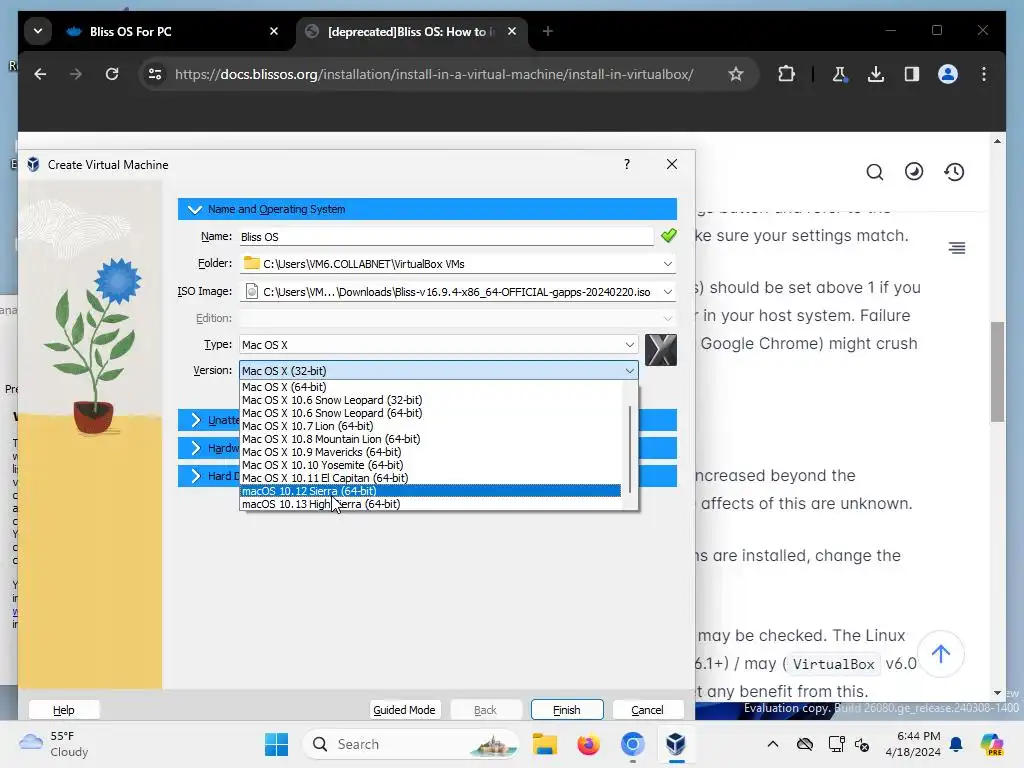This screenshot has width=1024, height=768.
Task: Click scroll-to-top arrow button on page
Action: [940, 654]
